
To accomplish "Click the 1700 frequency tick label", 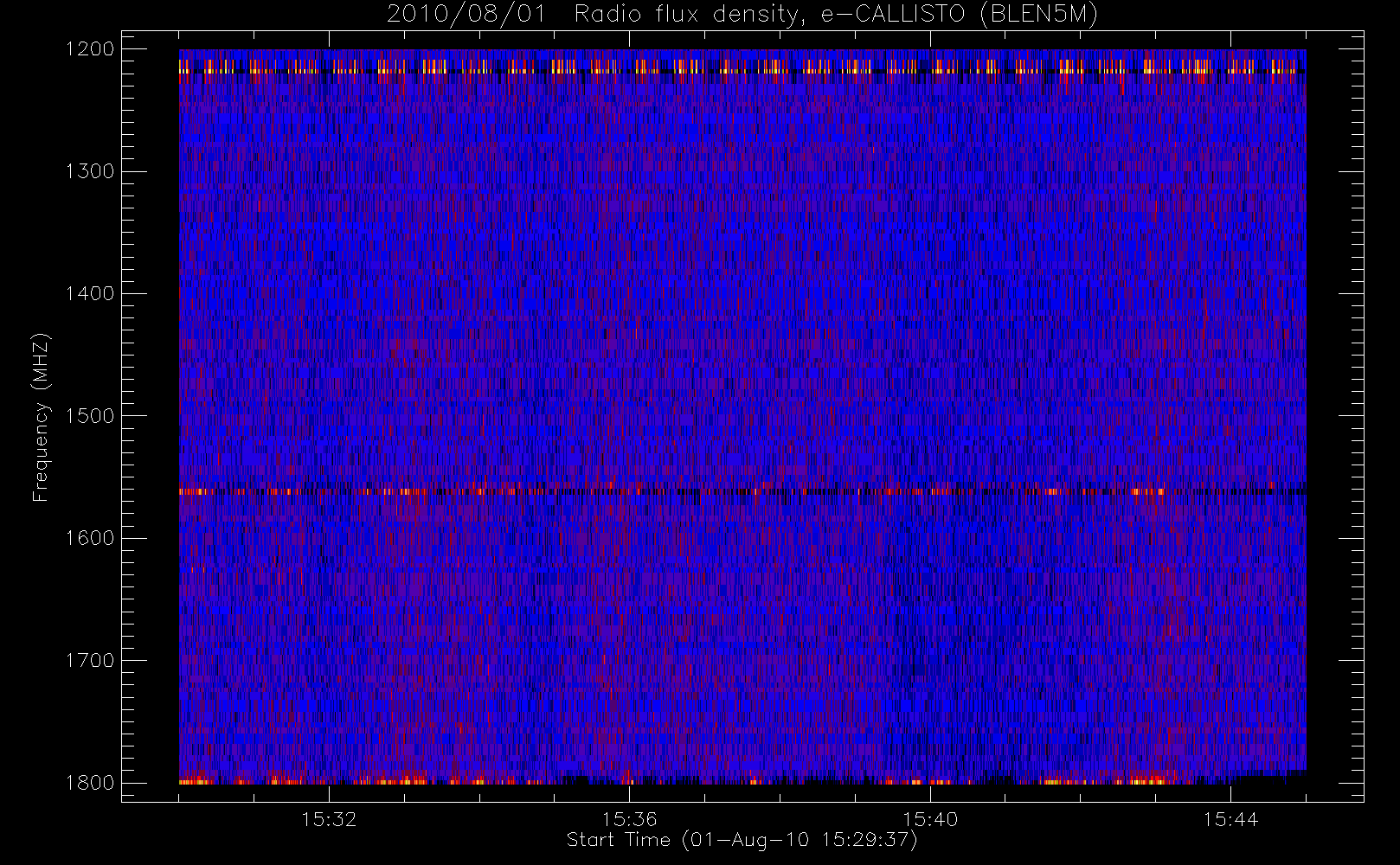I will click(90, 661).
